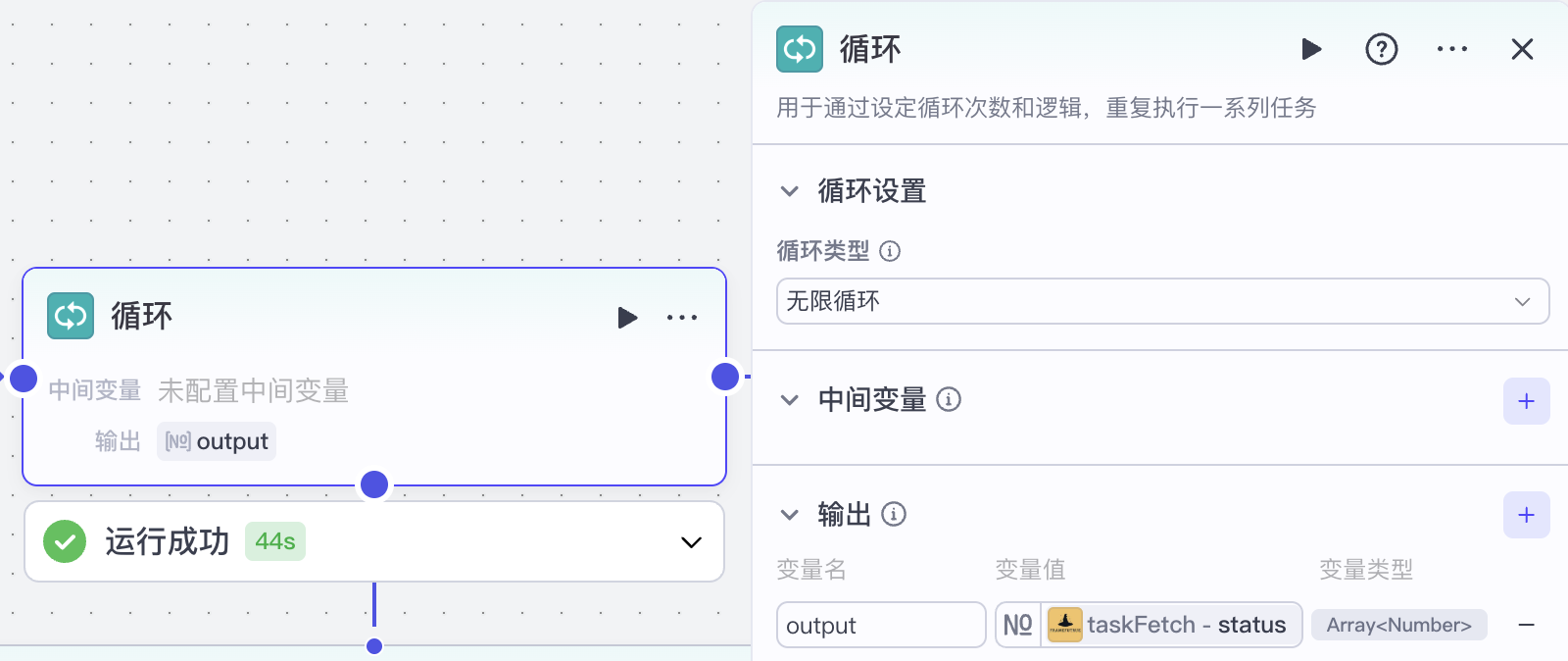Run the loop node from the canvas play button
Image resolution: width=1568 pixels, height=661 pixels.
627,316
